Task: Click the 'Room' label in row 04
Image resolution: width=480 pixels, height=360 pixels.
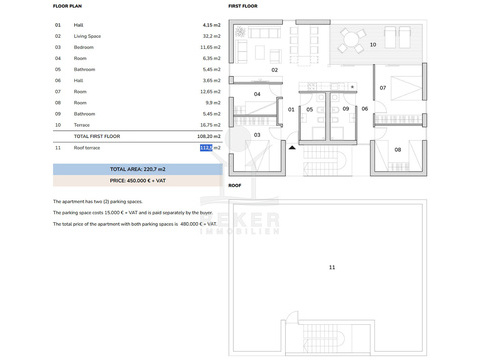Action: pyautogui.click(x=80, y=58)
